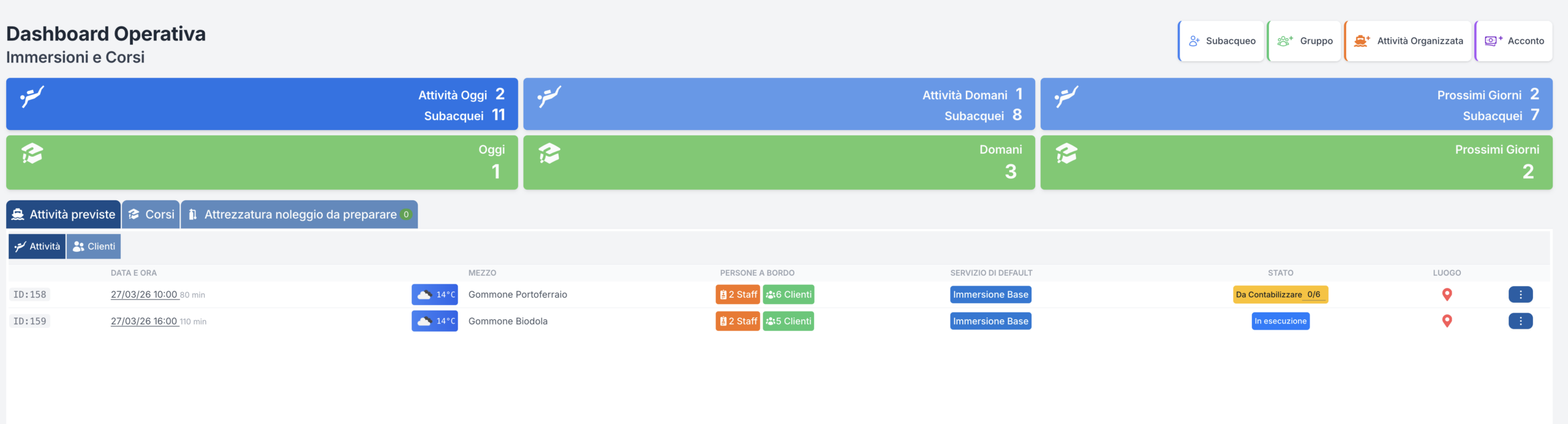Switch to the Clienti view toggle
Viewport: 1568px width, 424px height.
pyautogui.click(x=94, y=246)
